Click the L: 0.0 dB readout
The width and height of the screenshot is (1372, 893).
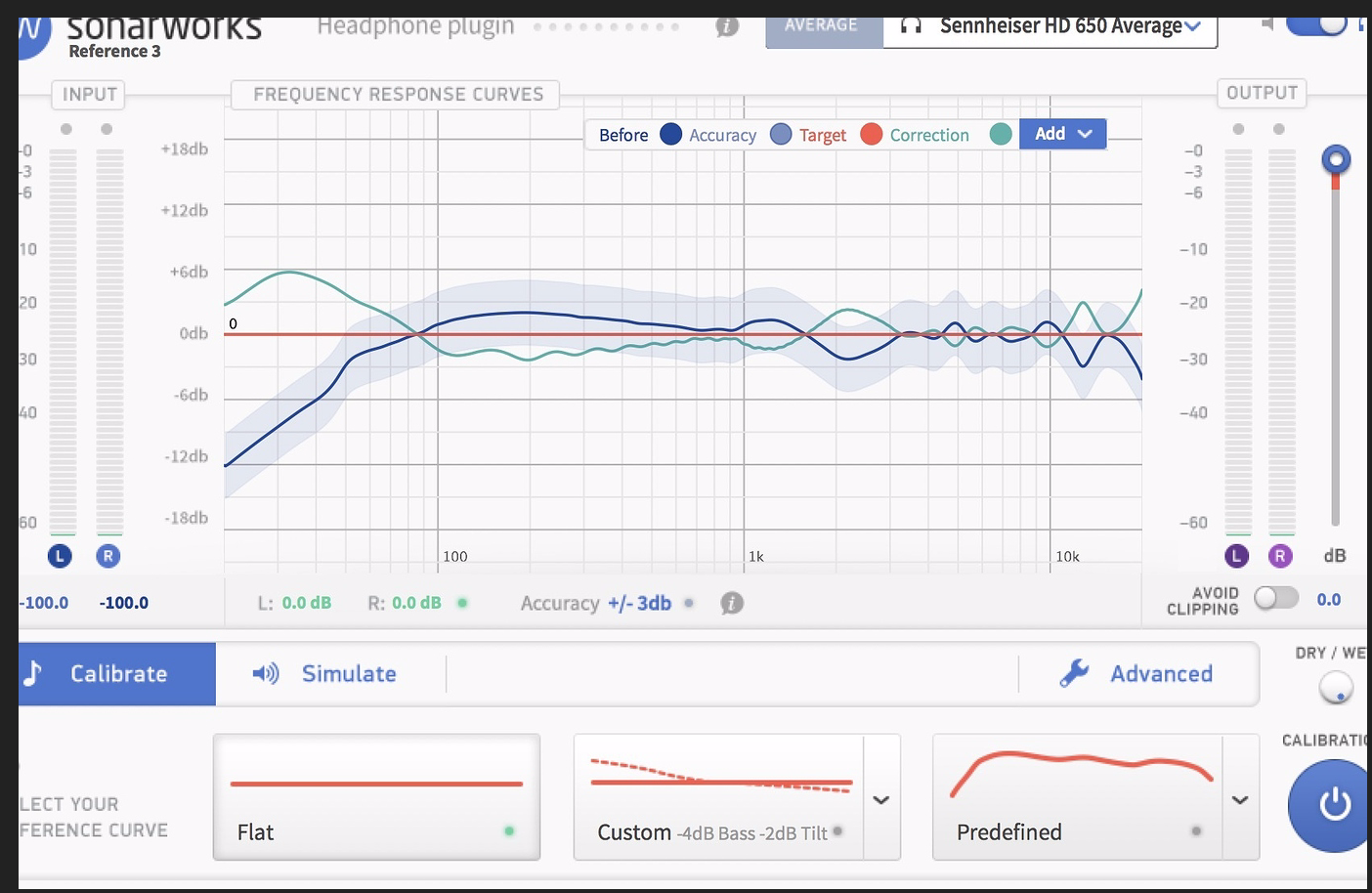pos(294,603)
